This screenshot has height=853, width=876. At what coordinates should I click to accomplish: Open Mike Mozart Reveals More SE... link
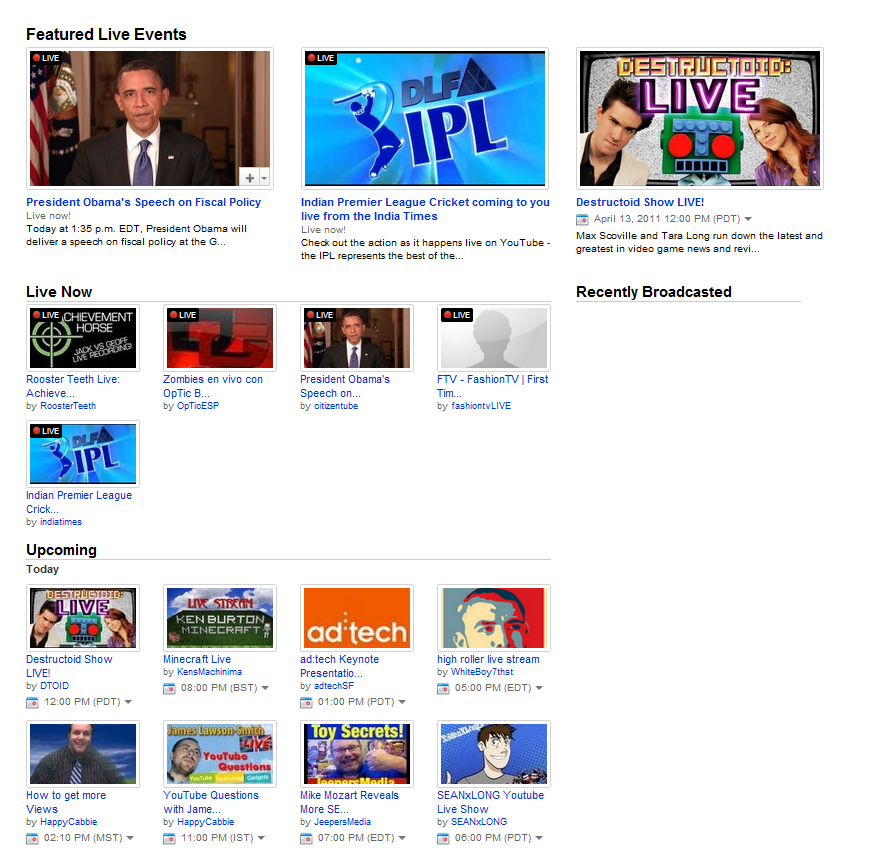click(x=349, y=802)
